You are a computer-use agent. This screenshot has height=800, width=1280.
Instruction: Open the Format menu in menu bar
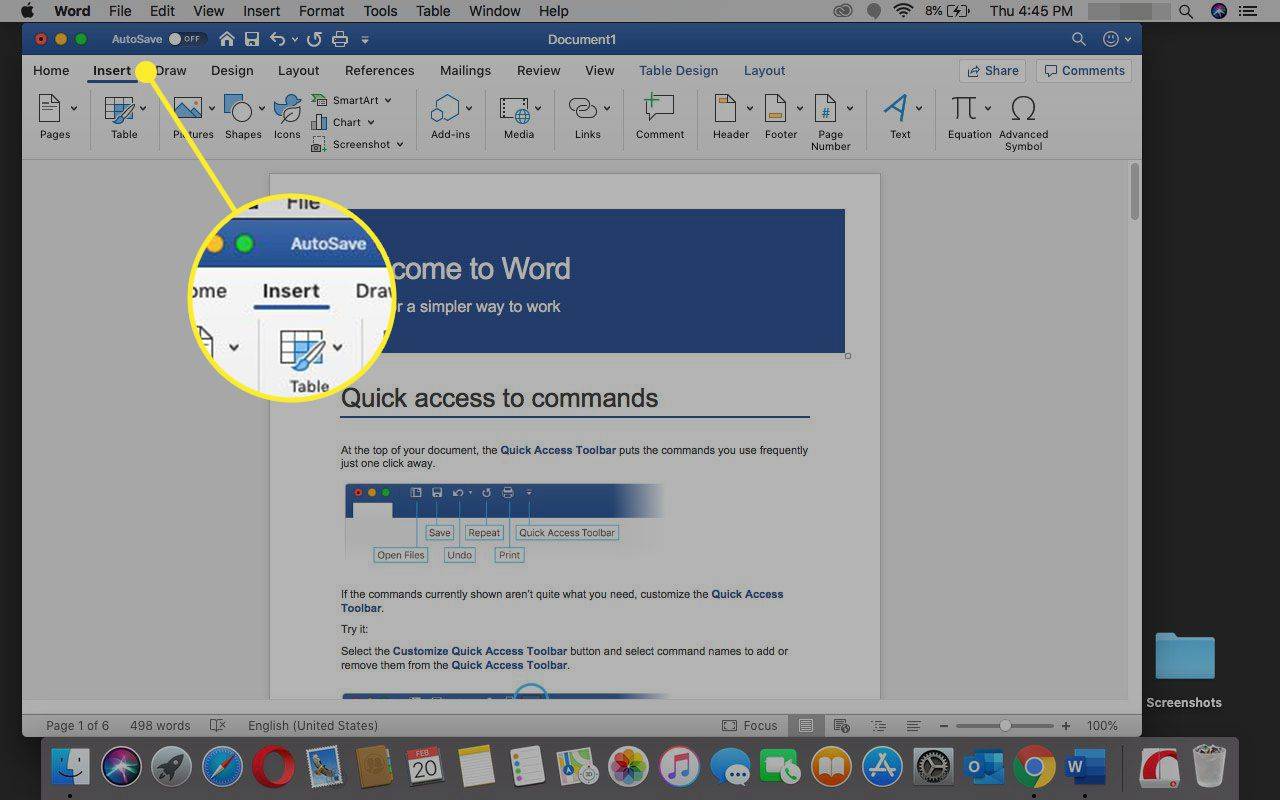(321, 11)
